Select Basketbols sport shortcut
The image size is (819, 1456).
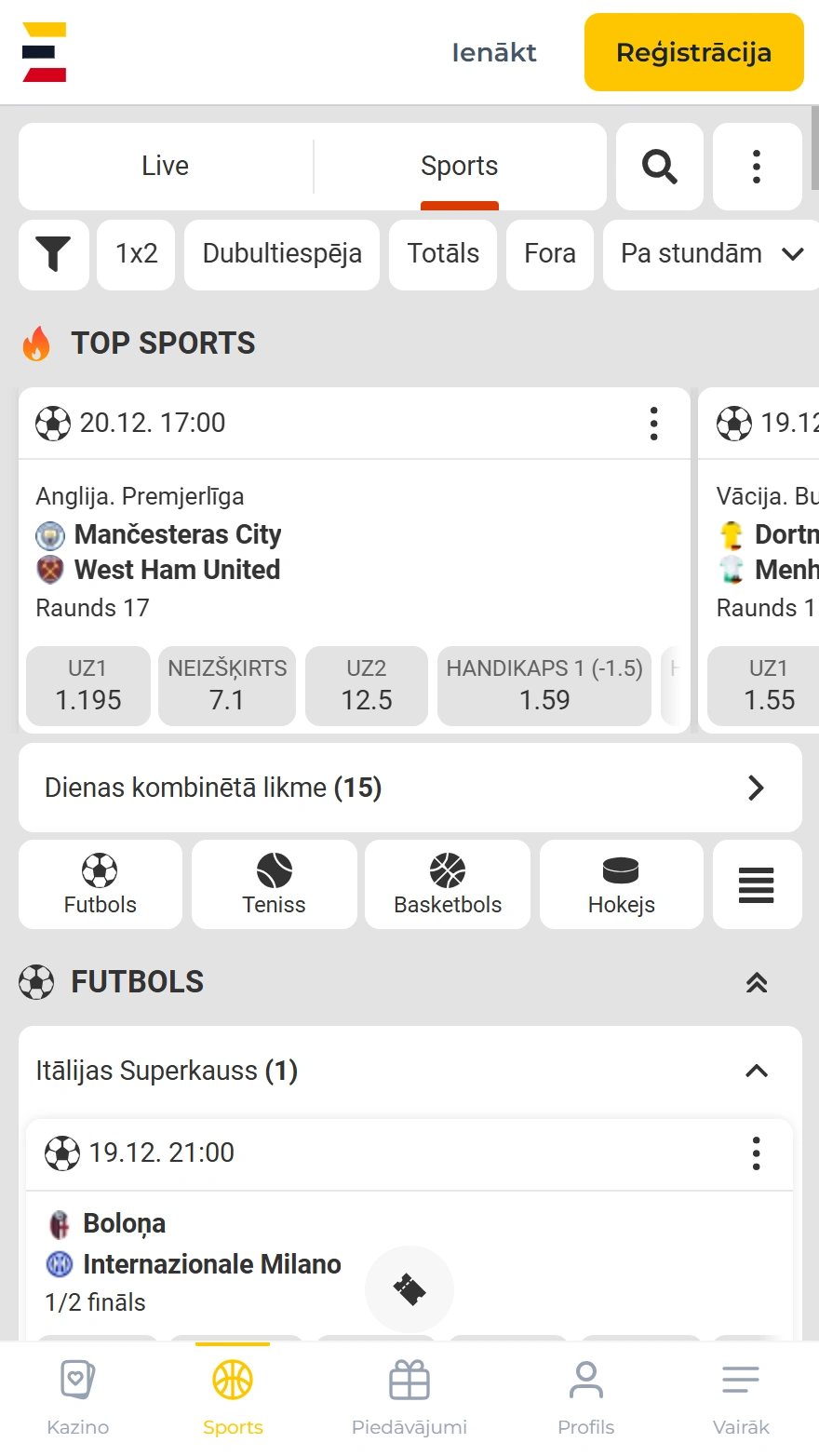[x=448, y=884]
